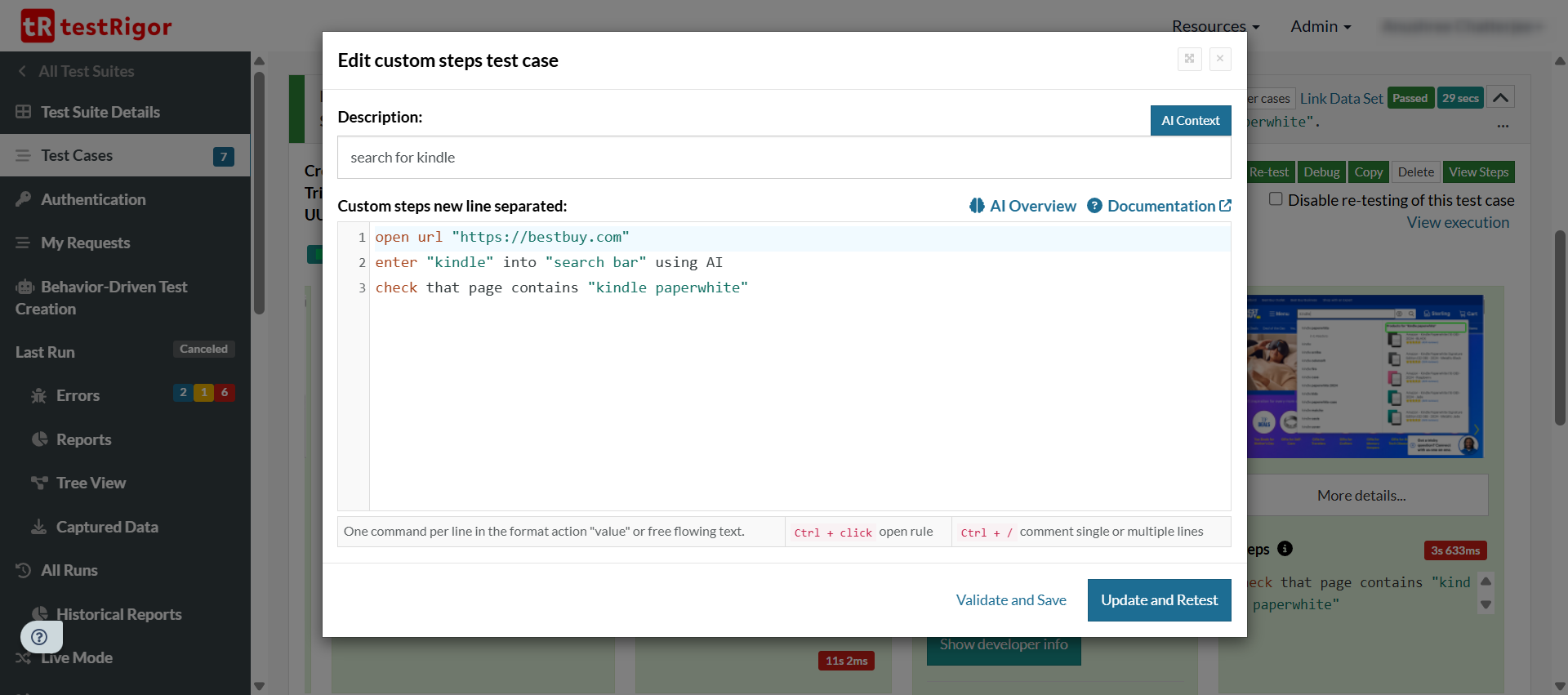The width and height of the screenshot is (1568, 695).
Task: Click the execution screenshot thumbnail
Action: 1364,376
